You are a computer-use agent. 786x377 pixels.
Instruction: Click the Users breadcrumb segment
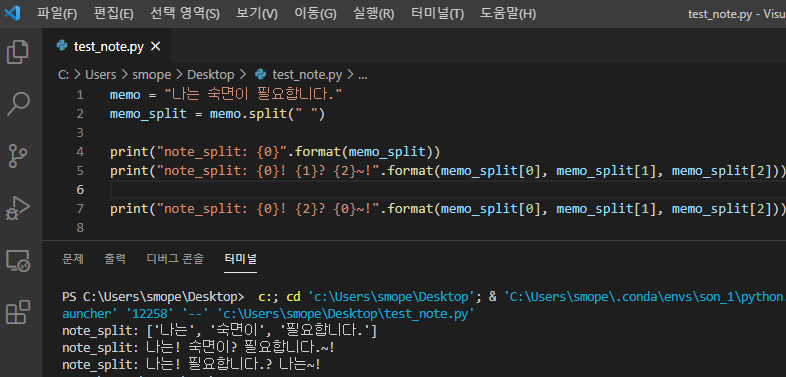coord(100,75)
